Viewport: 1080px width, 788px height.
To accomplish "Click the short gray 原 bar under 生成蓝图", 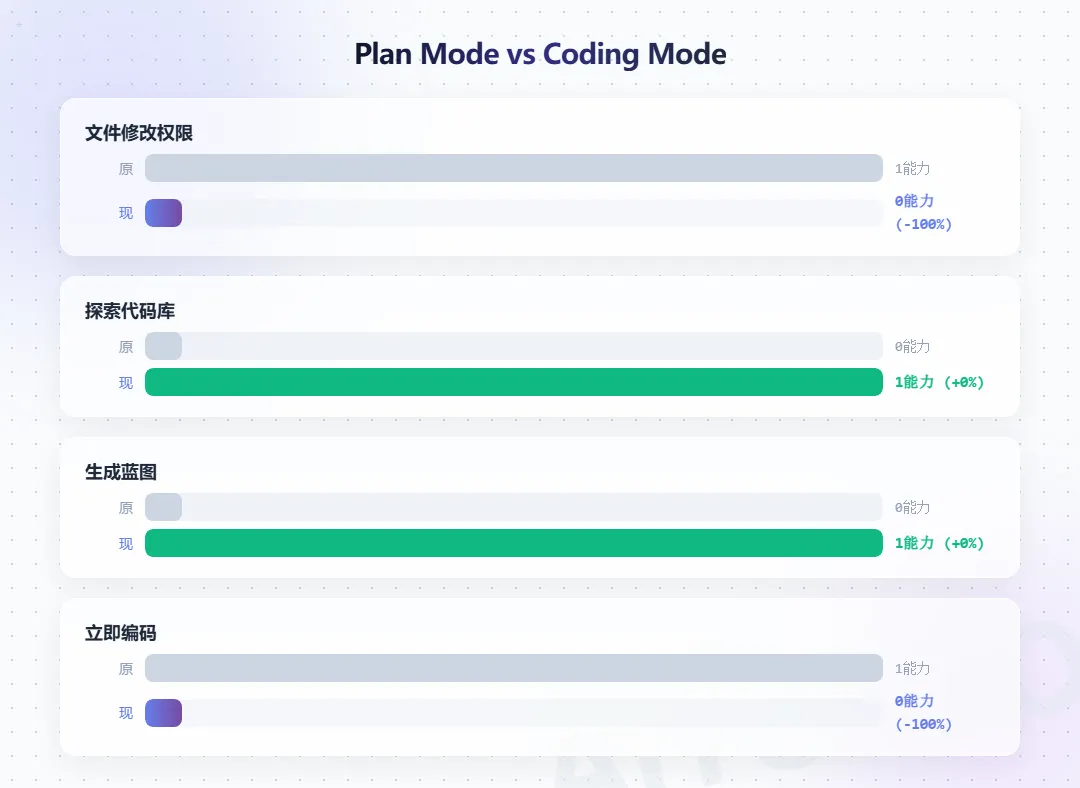I will tap(163, 507).
